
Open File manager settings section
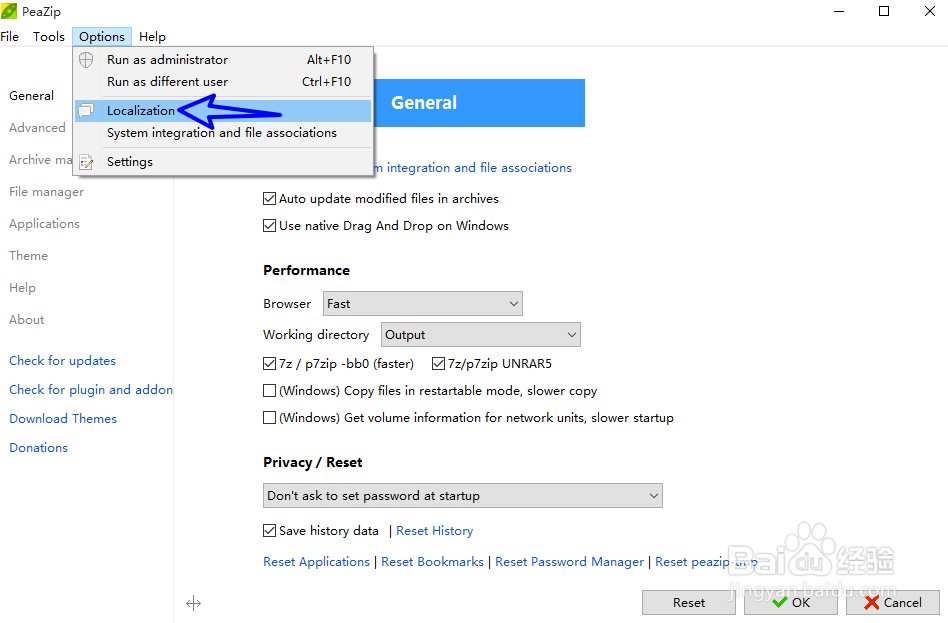click(x=47, y=192)
